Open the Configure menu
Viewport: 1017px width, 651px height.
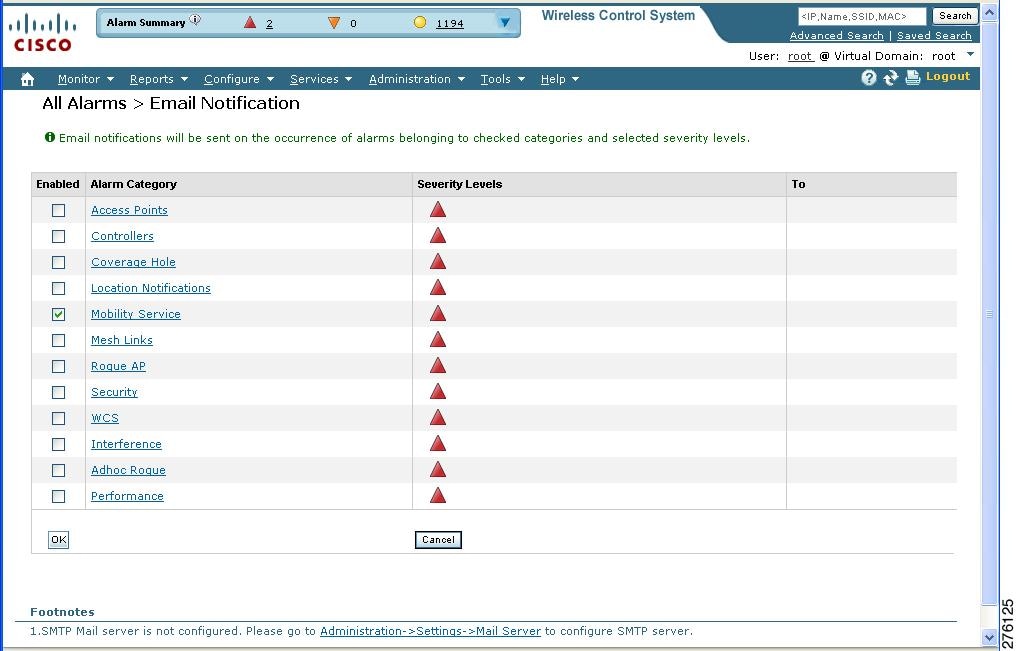coord(239,79)
